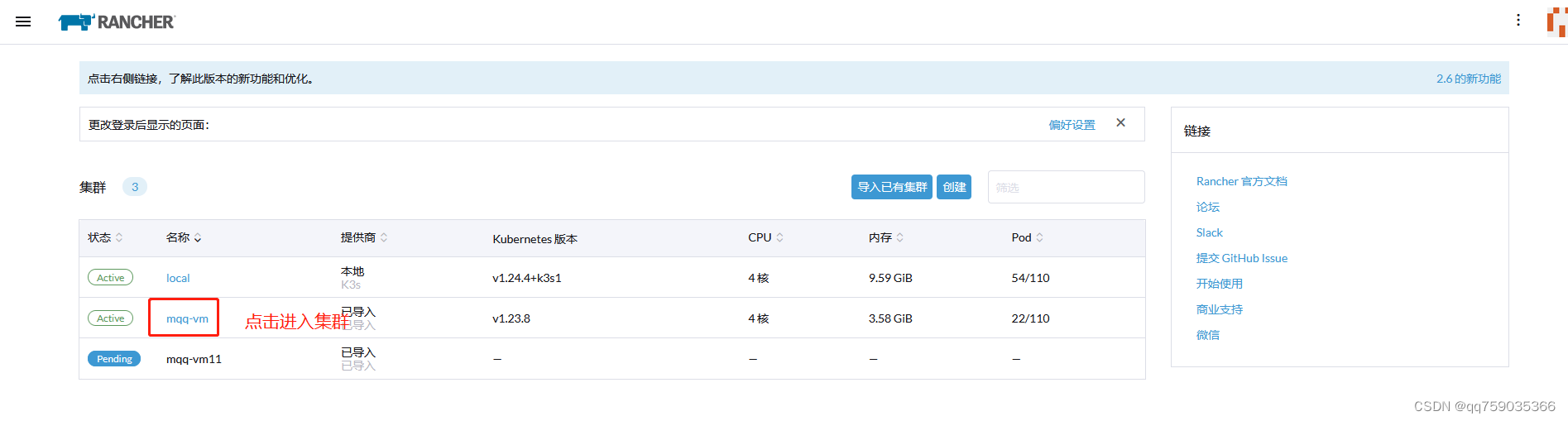Viewport: 1568px width, 421px height.
Task: Click Active badge of mqq-vm cluster
Action: coord(110,318)
